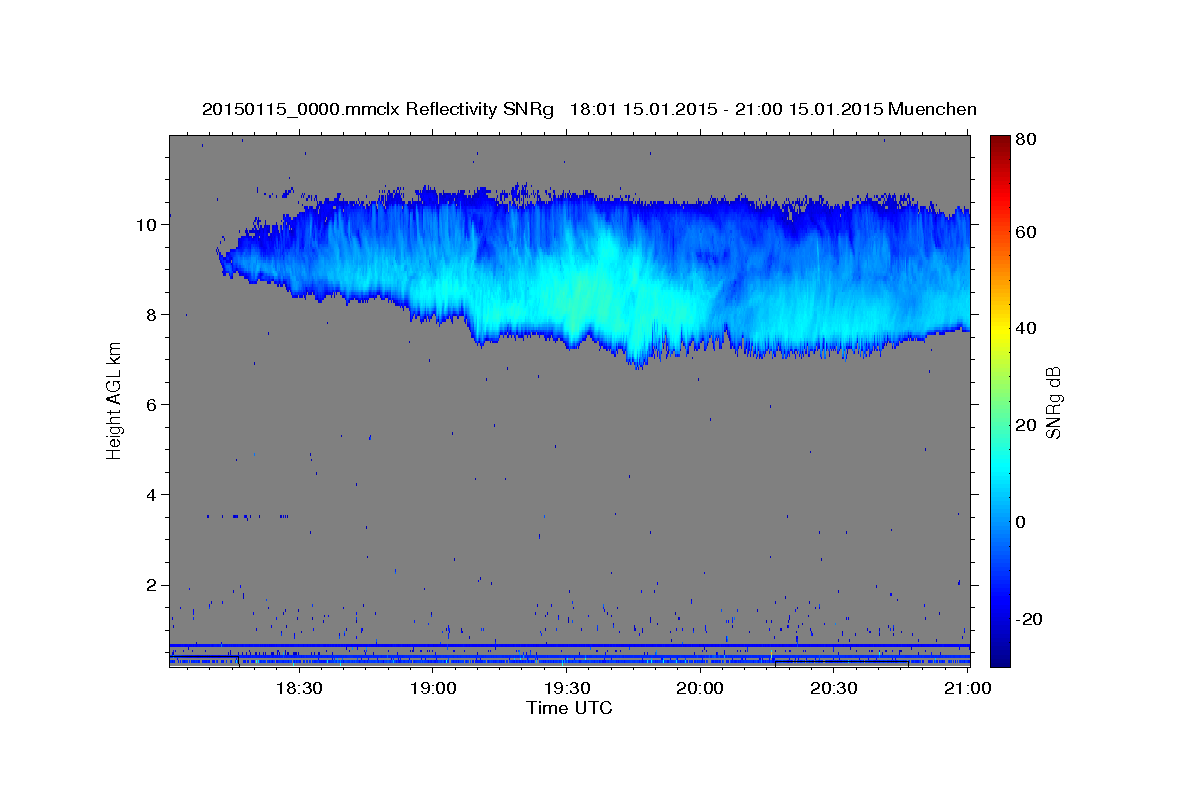Viewport: 1200px width, 800px height.
Task: Click the colorbar value 40
Action: point(1024,328)
